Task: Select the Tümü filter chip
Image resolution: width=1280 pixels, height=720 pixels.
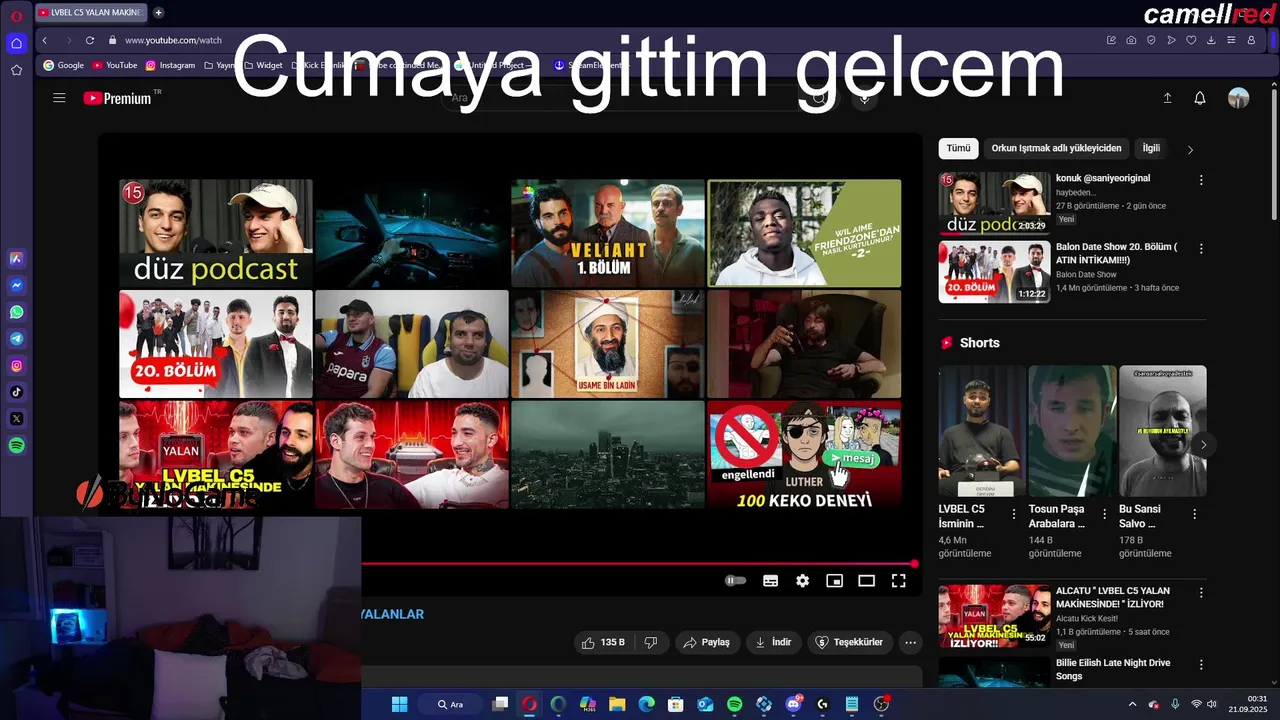Action: (x=958, y=148)
